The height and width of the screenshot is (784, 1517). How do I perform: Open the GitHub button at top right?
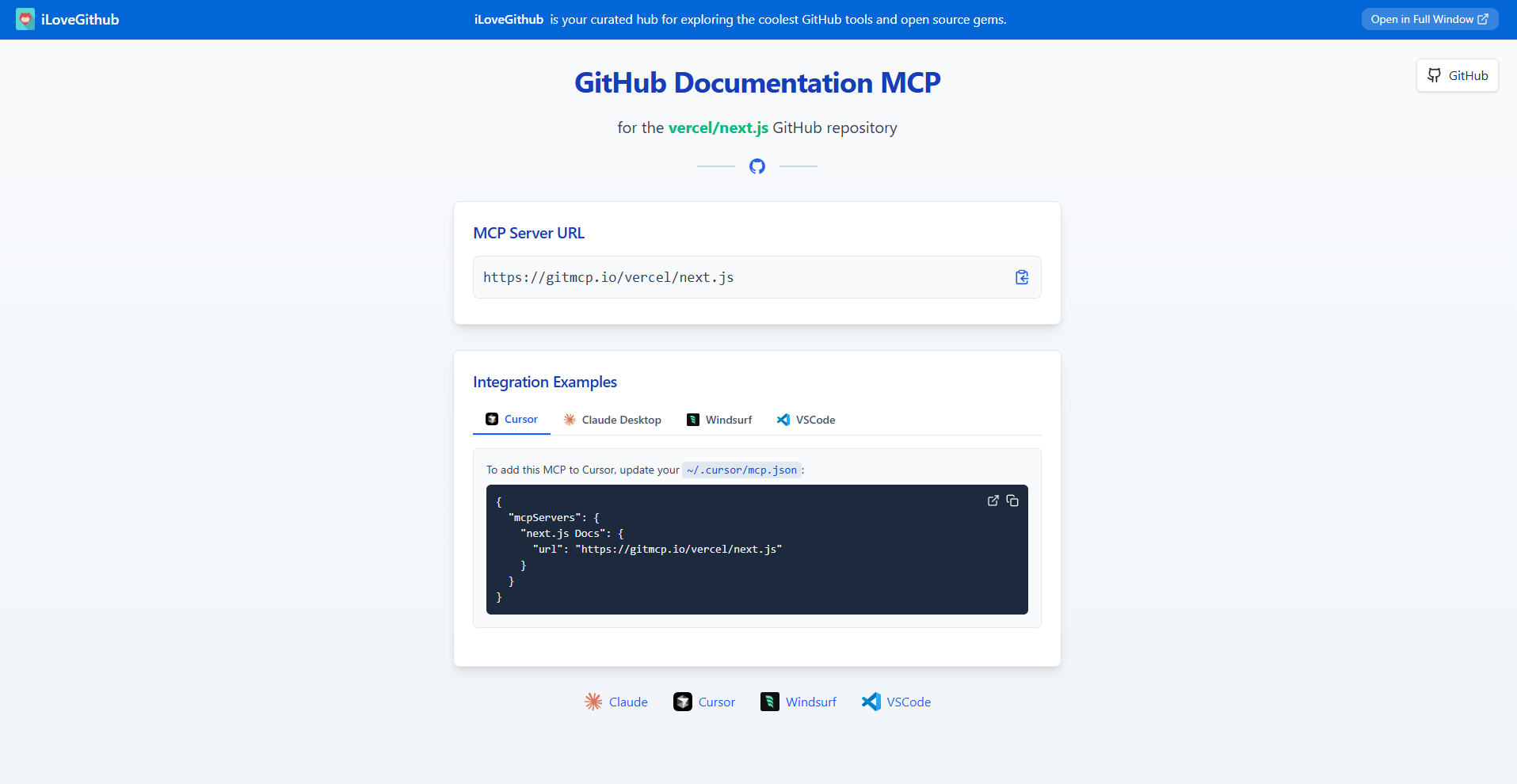click(1457, 75)
